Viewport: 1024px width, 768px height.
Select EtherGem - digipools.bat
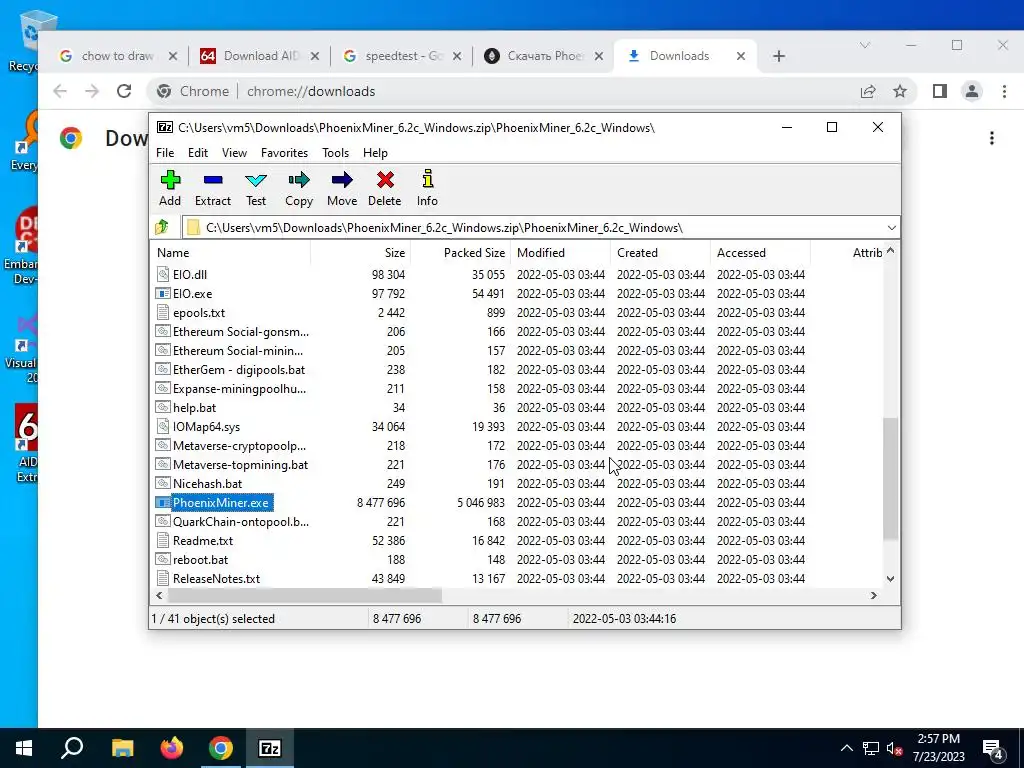pos(238,370)
